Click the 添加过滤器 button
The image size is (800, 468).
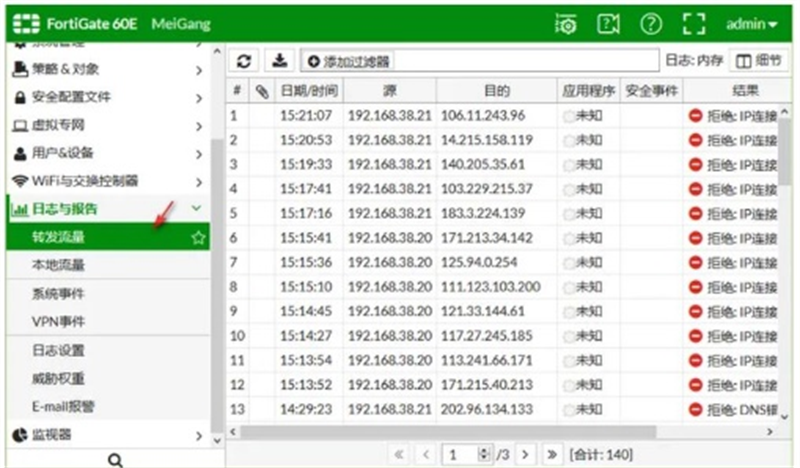(347, 62)
